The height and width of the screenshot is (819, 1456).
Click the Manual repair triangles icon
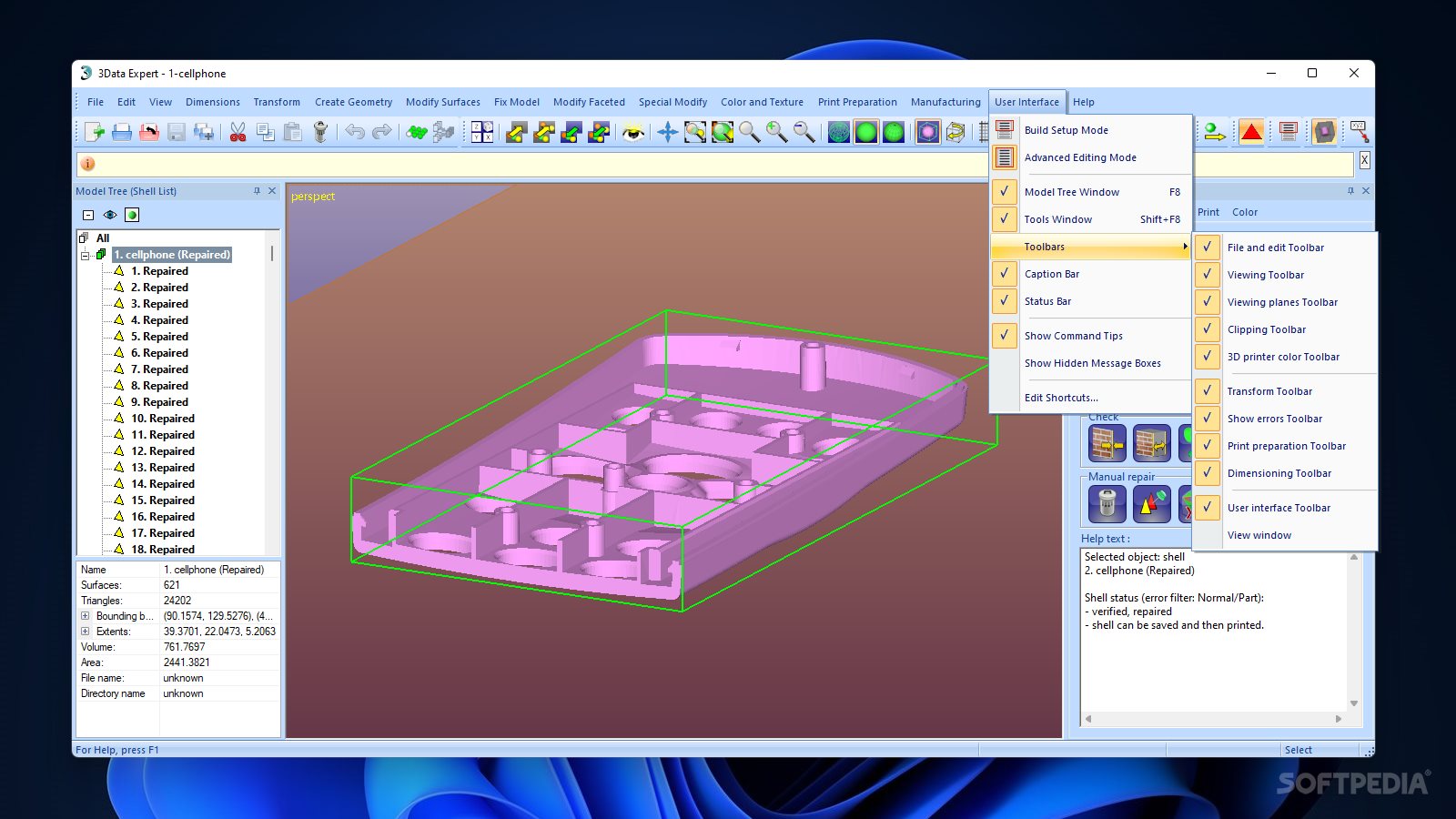1152,503
